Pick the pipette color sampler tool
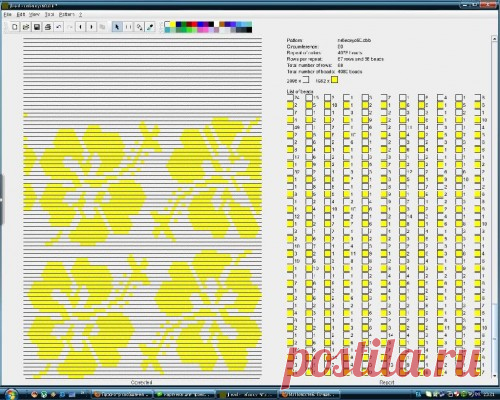500x400 pixels. pyautogui.click(x=150, y=27)
